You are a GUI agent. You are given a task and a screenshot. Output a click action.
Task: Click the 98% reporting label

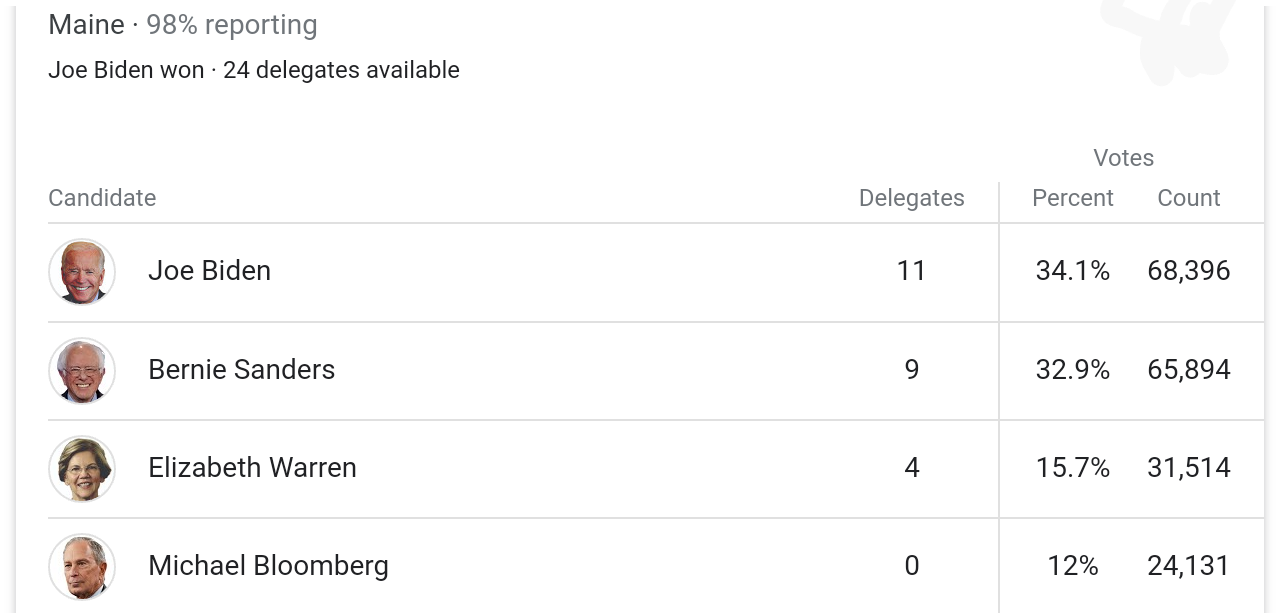pos(232,25)
